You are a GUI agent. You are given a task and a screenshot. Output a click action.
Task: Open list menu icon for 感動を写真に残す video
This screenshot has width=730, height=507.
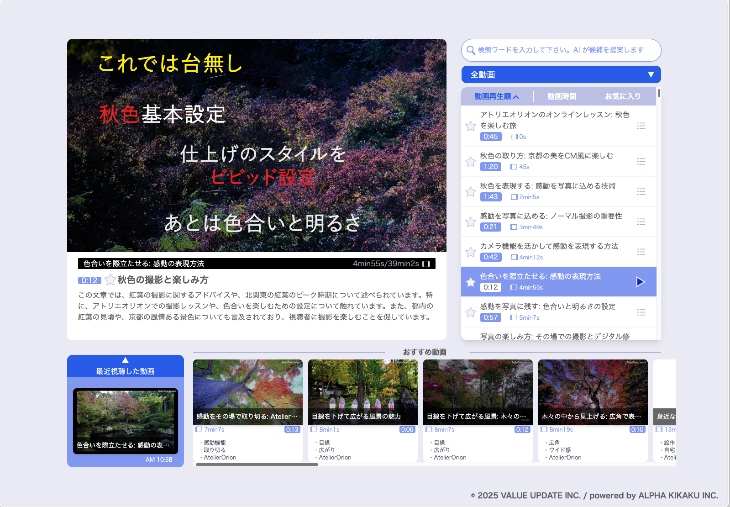click(x=641, y=312)
